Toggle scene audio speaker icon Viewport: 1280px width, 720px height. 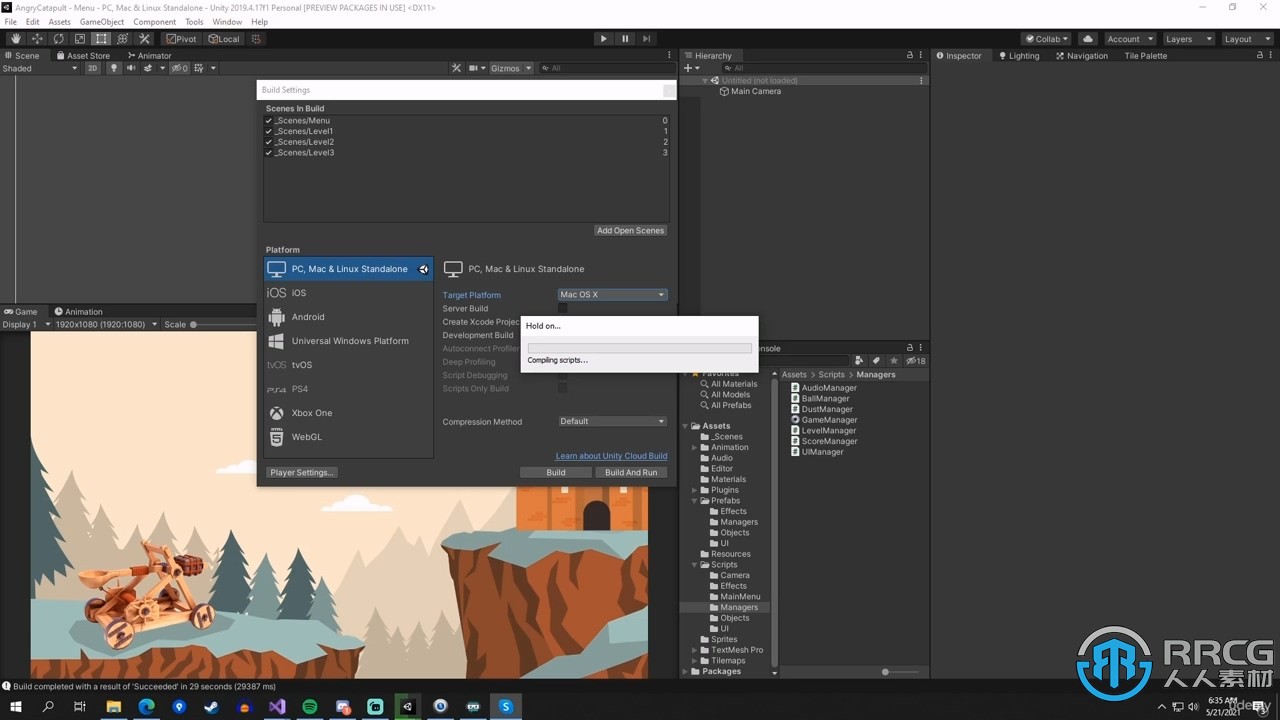click(131, 68)
